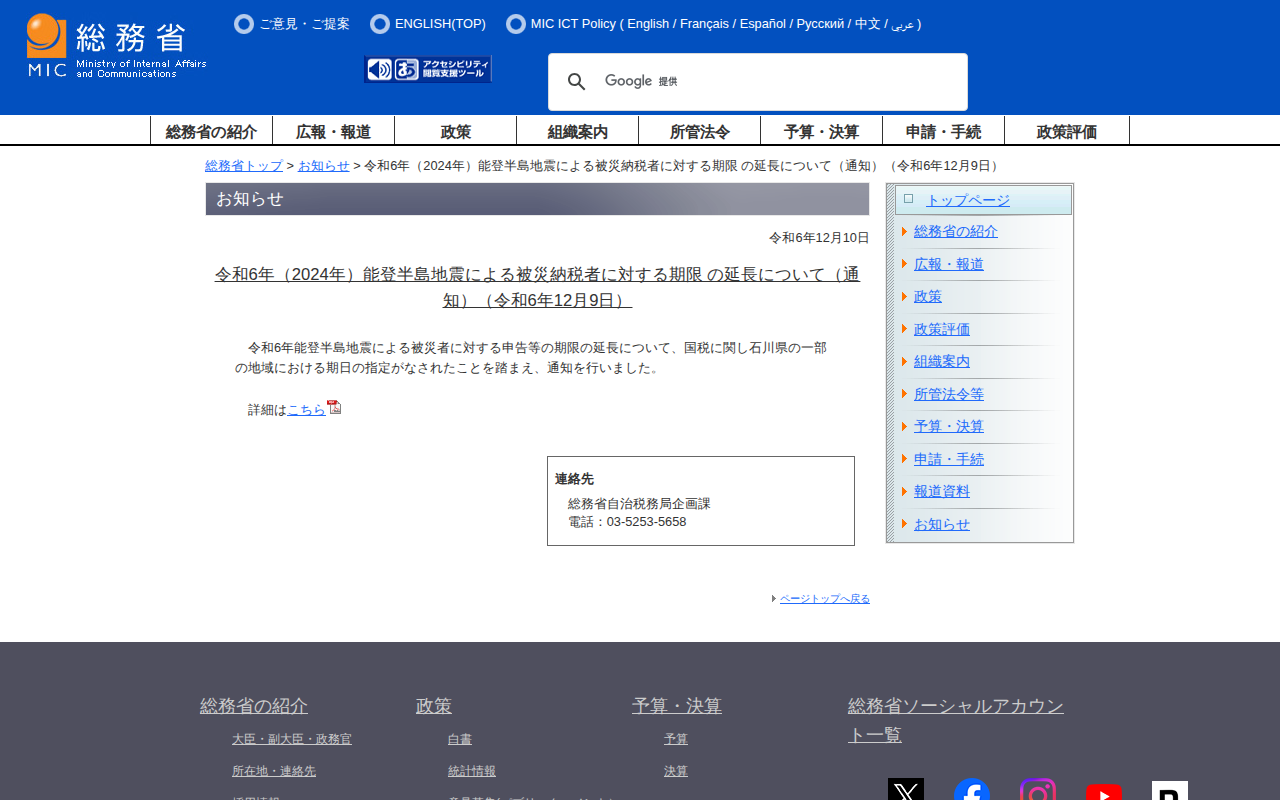The width and height of the screenshot is (1280, 800).
Task: Expand 所管法令等 in the right sidebar
Action: (x=948, y=394)
